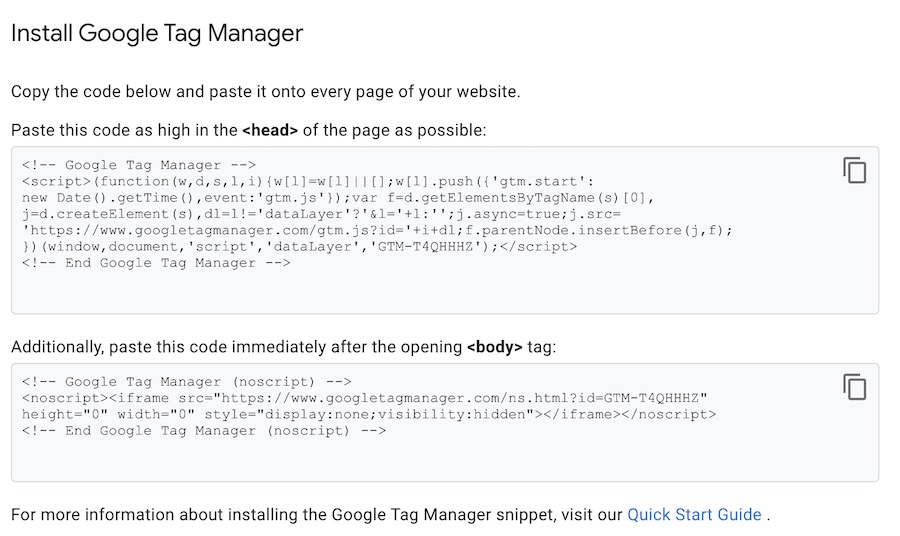Click the 'Additionally, paste this code' instruction
Viewport: 900px width, 536px height.
point(238,348)
